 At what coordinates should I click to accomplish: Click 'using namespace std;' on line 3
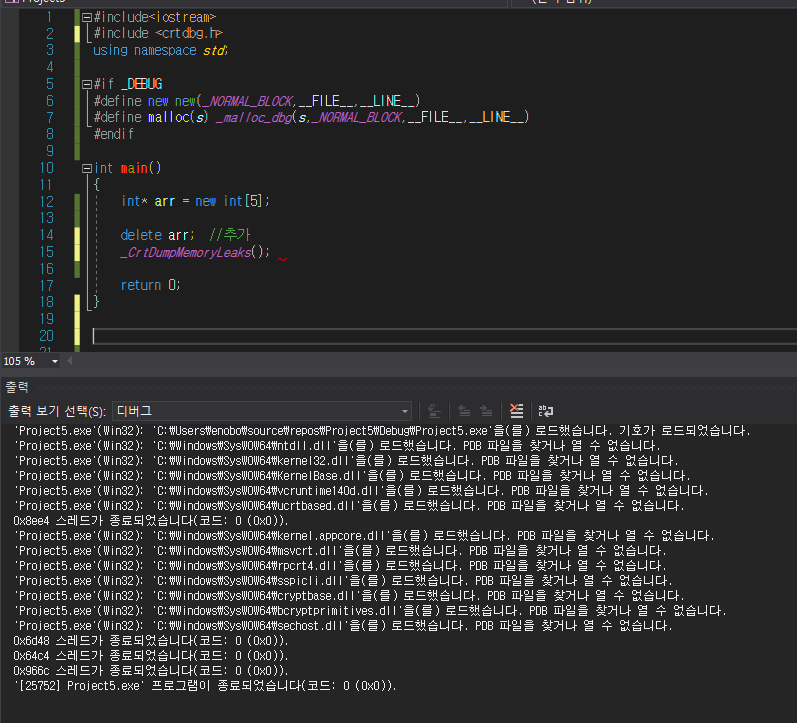coord(160,50)
